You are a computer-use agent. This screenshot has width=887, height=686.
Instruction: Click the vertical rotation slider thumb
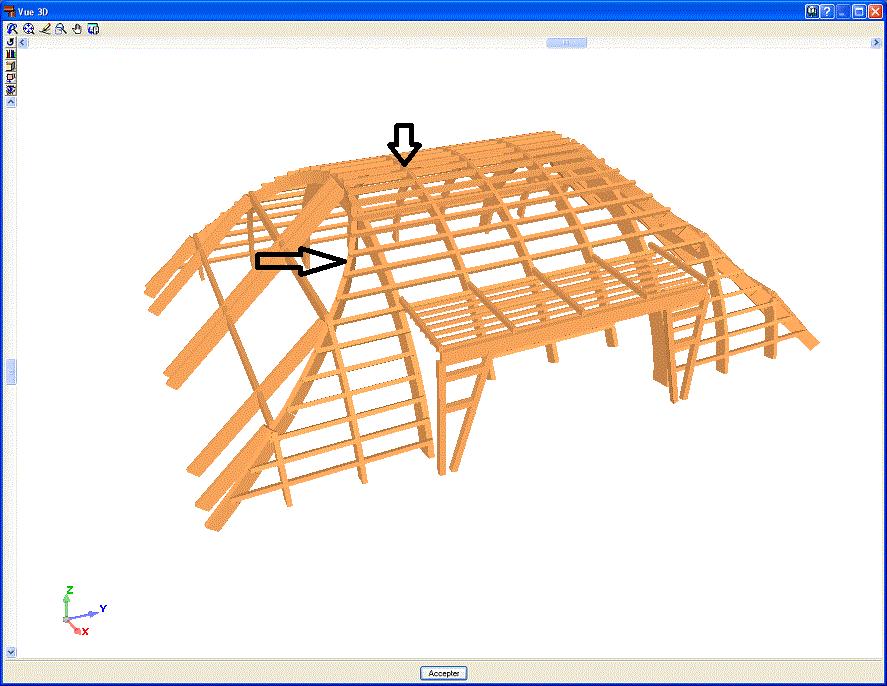[x=11, y=372]
